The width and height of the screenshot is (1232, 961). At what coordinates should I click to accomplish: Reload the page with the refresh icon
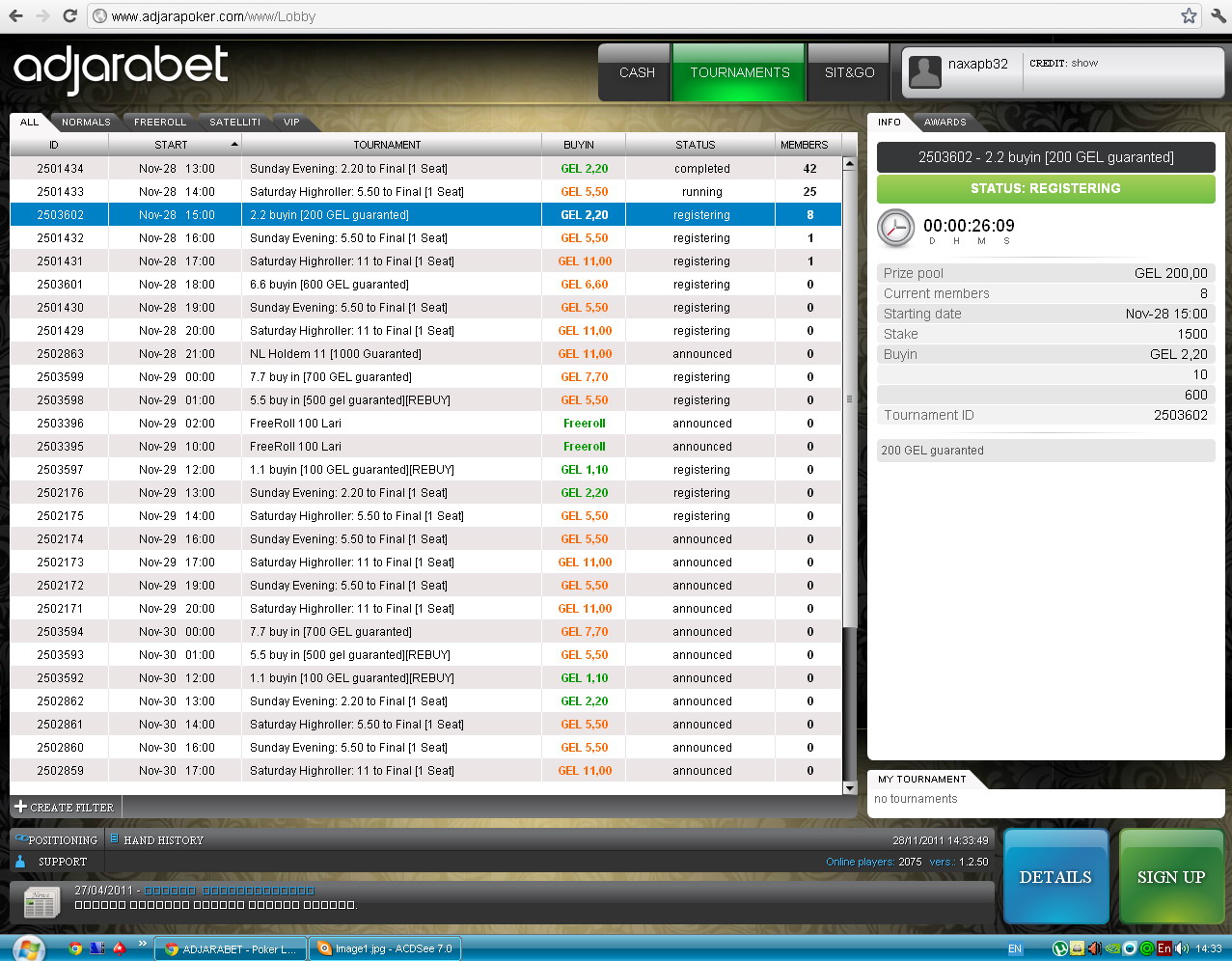69,15
